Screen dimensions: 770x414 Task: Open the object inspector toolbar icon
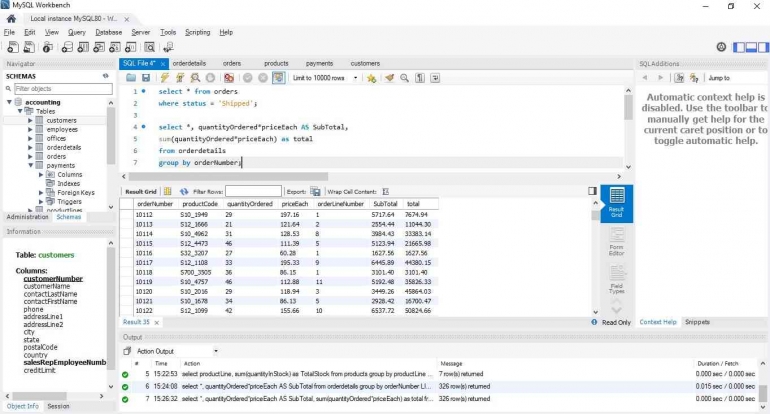[x=48, y=47]
